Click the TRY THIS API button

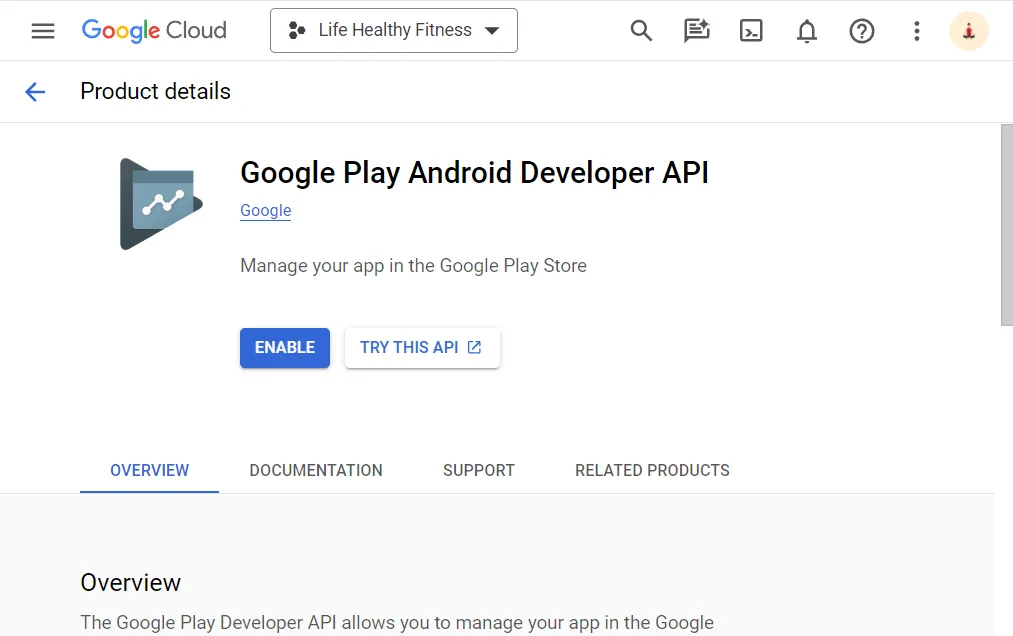coord(422,348)
